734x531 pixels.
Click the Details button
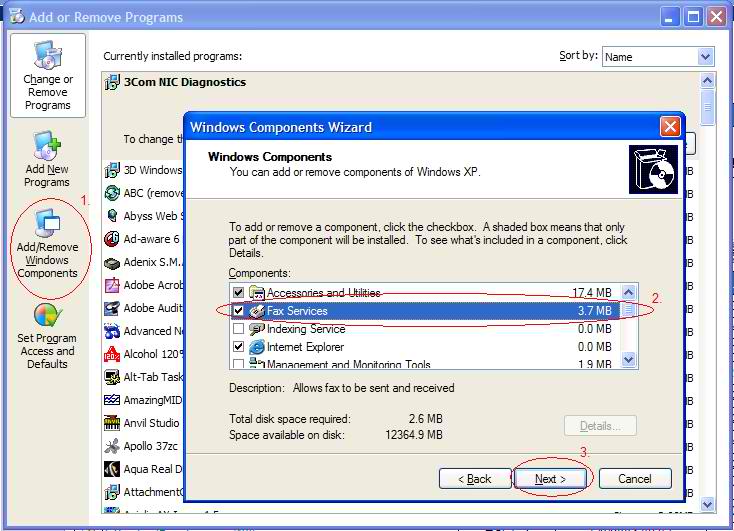600,426
